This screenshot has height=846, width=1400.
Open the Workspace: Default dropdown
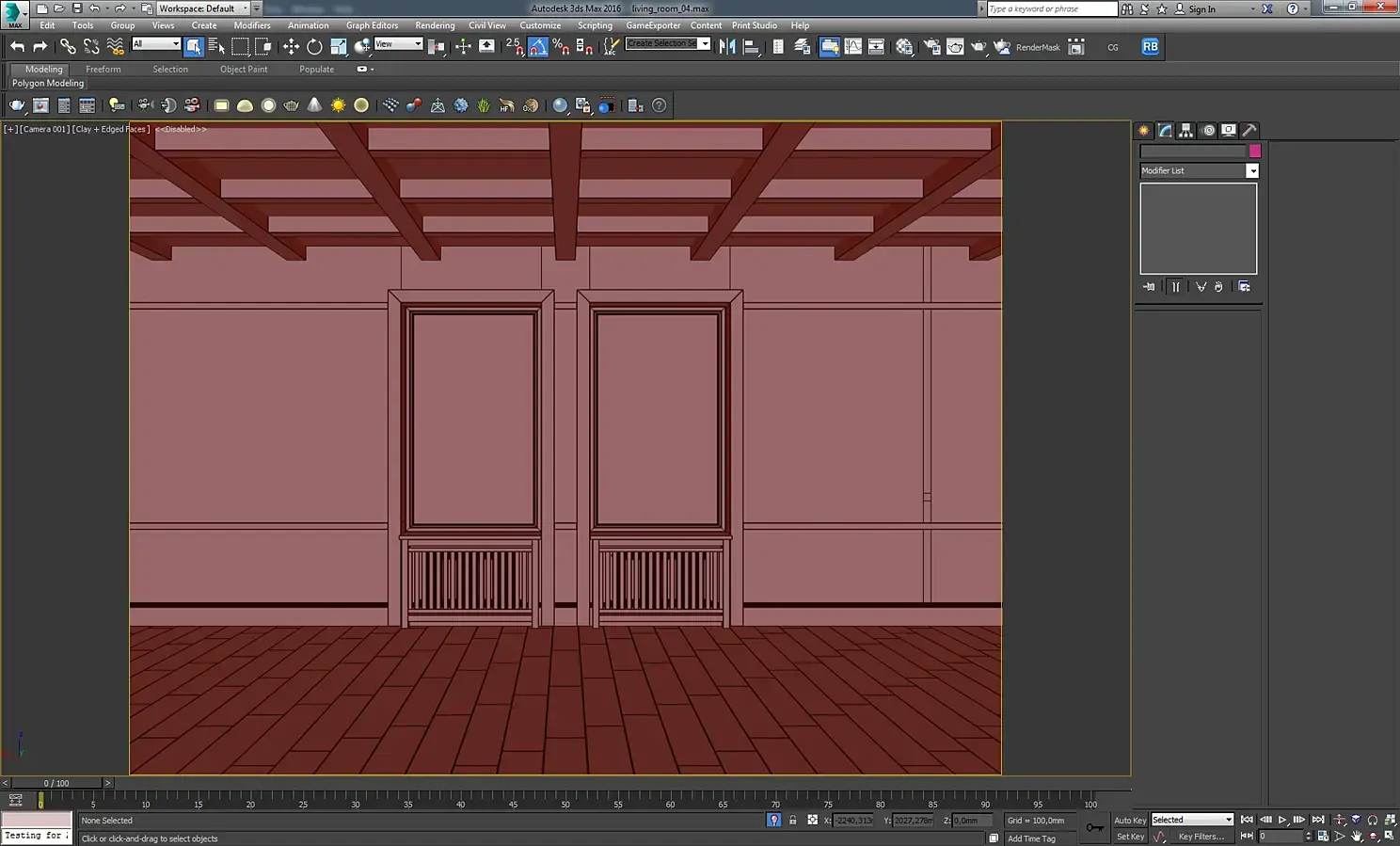(202, 8)
